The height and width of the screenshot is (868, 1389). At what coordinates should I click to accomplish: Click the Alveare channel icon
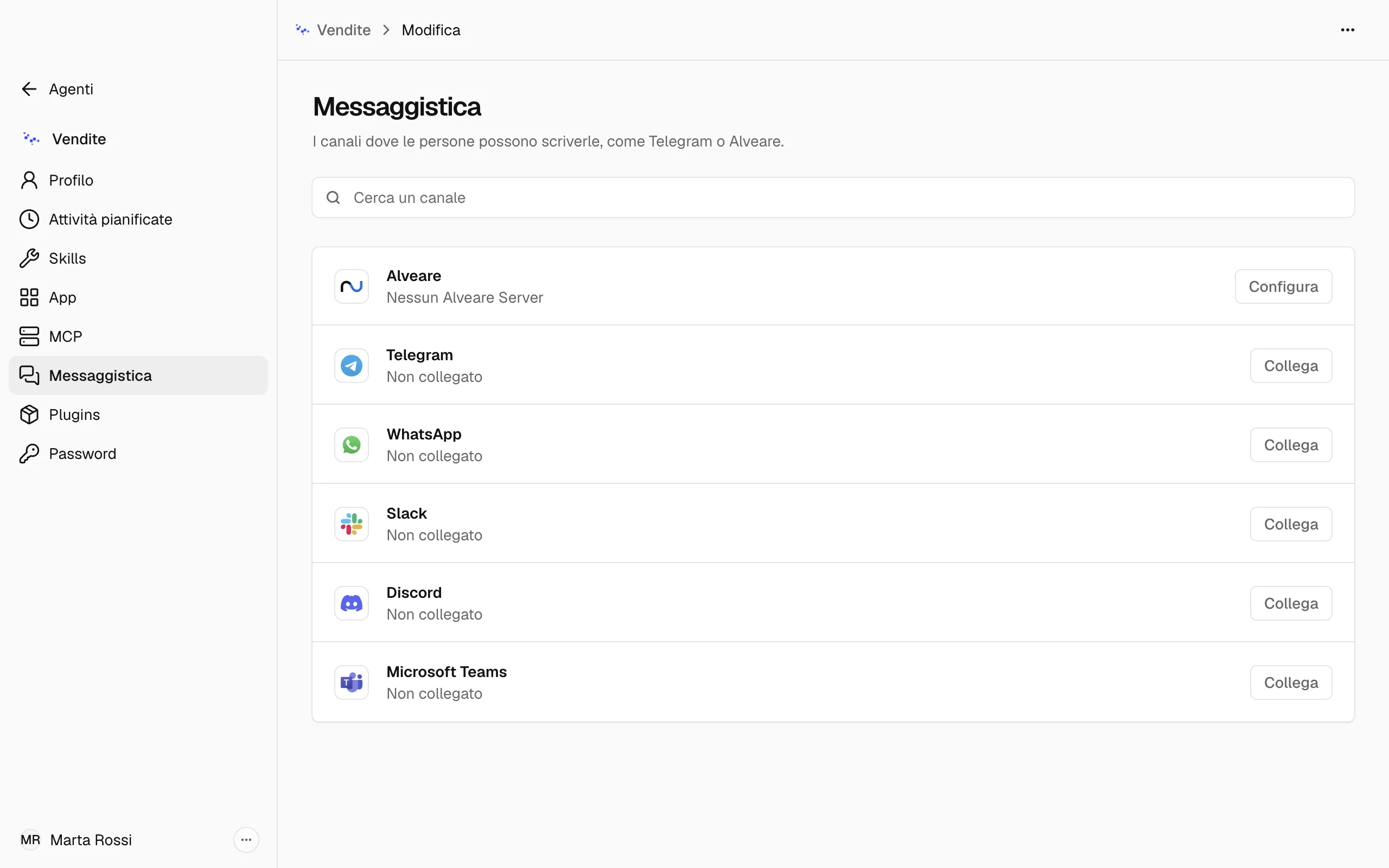click(x=351, y=286)
